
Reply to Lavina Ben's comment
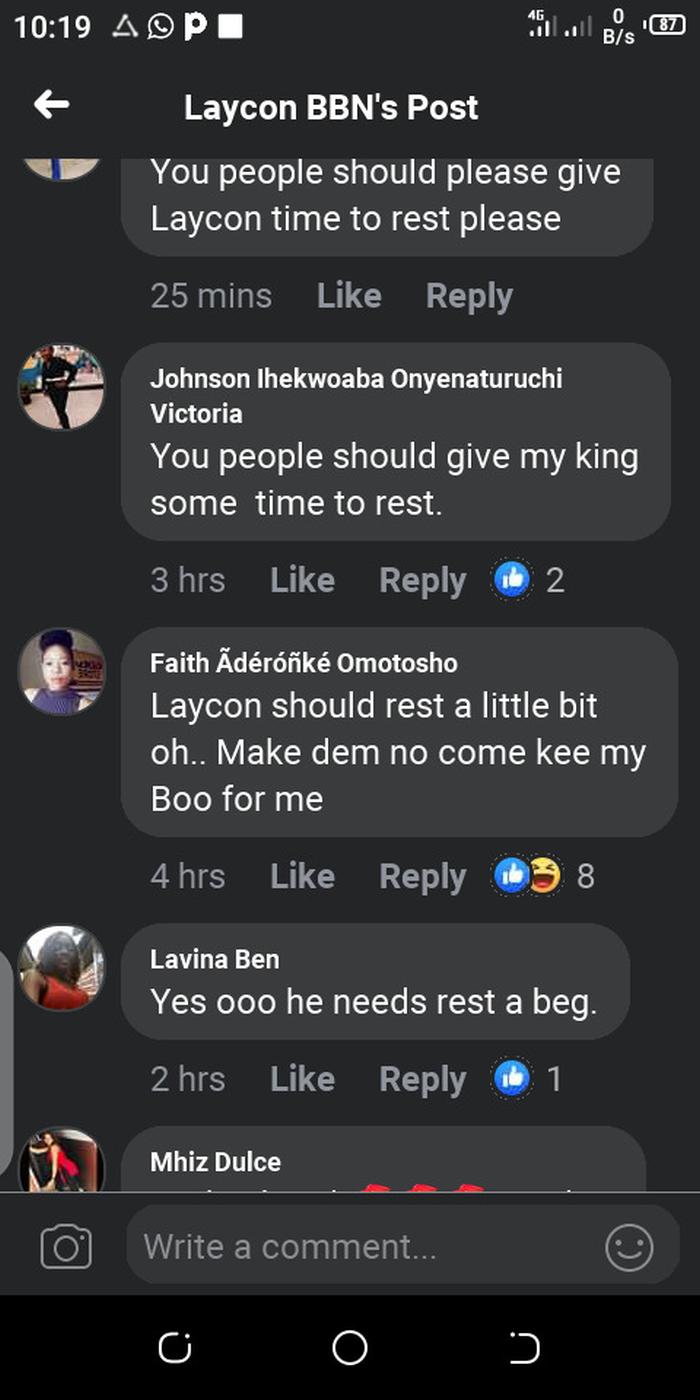tap(422, 1079)
